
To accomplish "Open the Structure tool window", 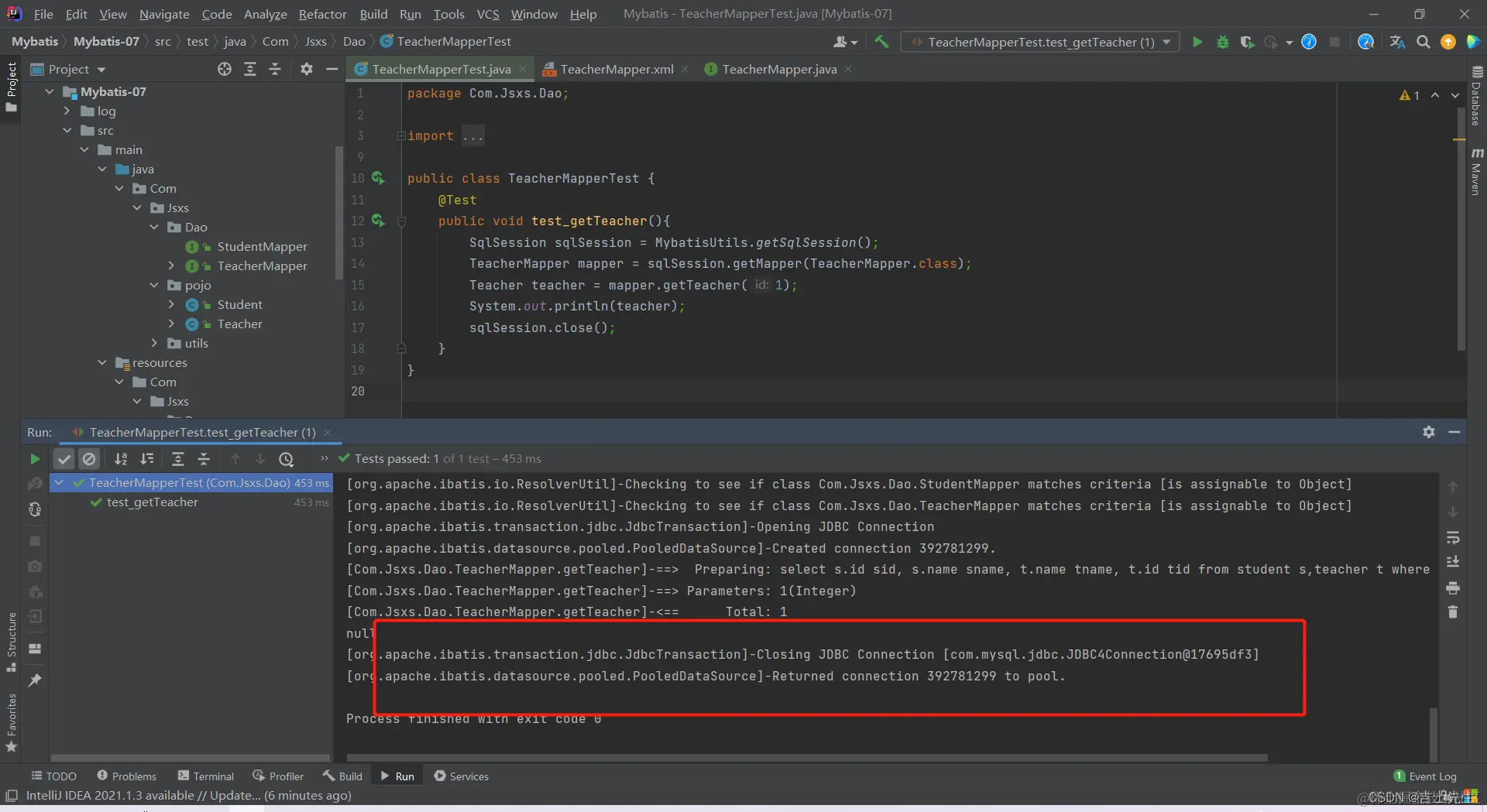I will click(12, 642).
